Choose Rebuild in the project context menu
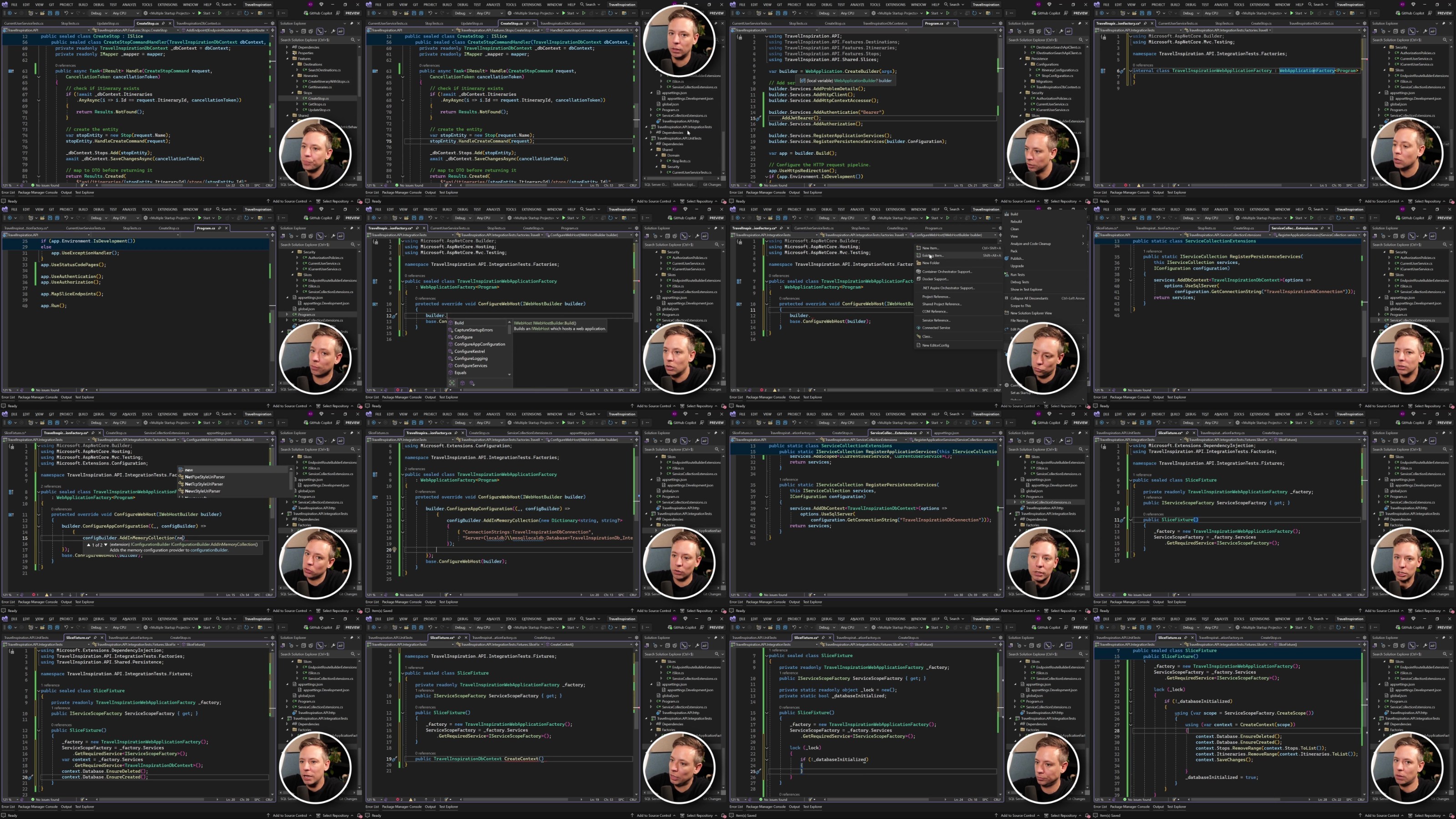This screenshot has width=1456, height=819. coord(1016,222)
